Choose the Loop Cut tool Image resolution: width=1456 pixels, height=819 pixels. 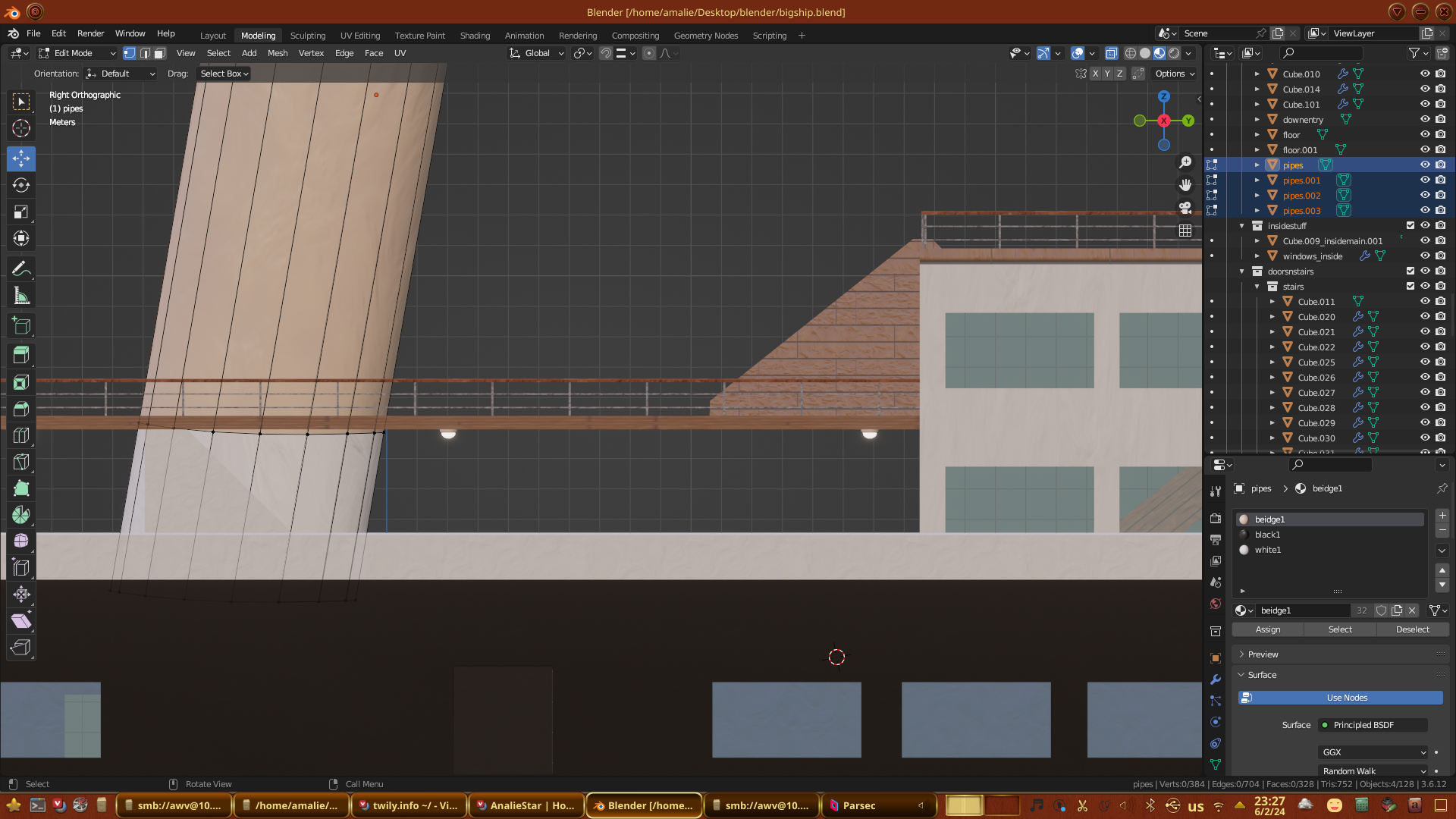(21, 435)
